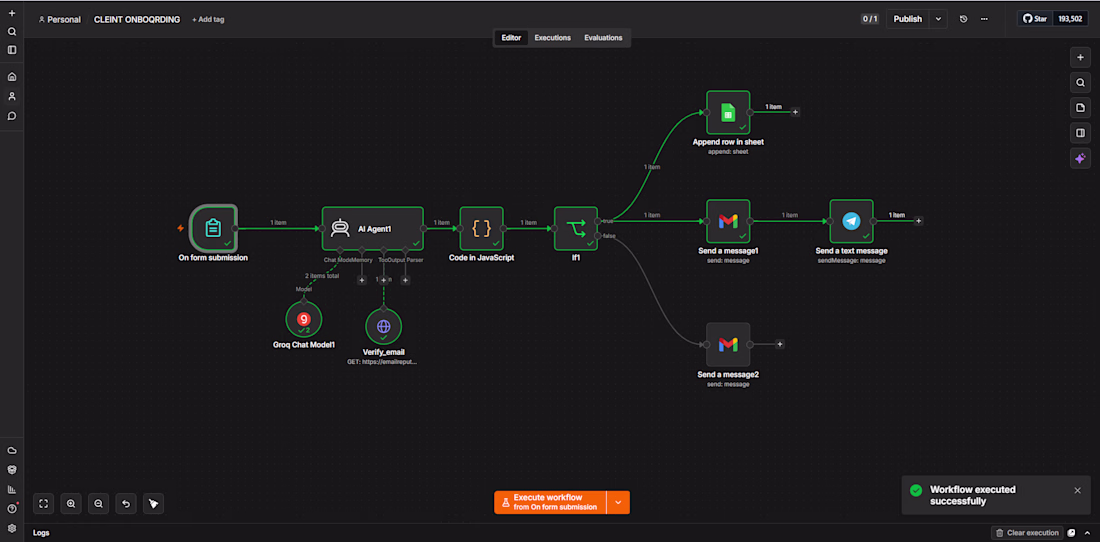Open the person icon in sidebar
This screenshot has height=542, width=1100.
(x=12, y=96)
